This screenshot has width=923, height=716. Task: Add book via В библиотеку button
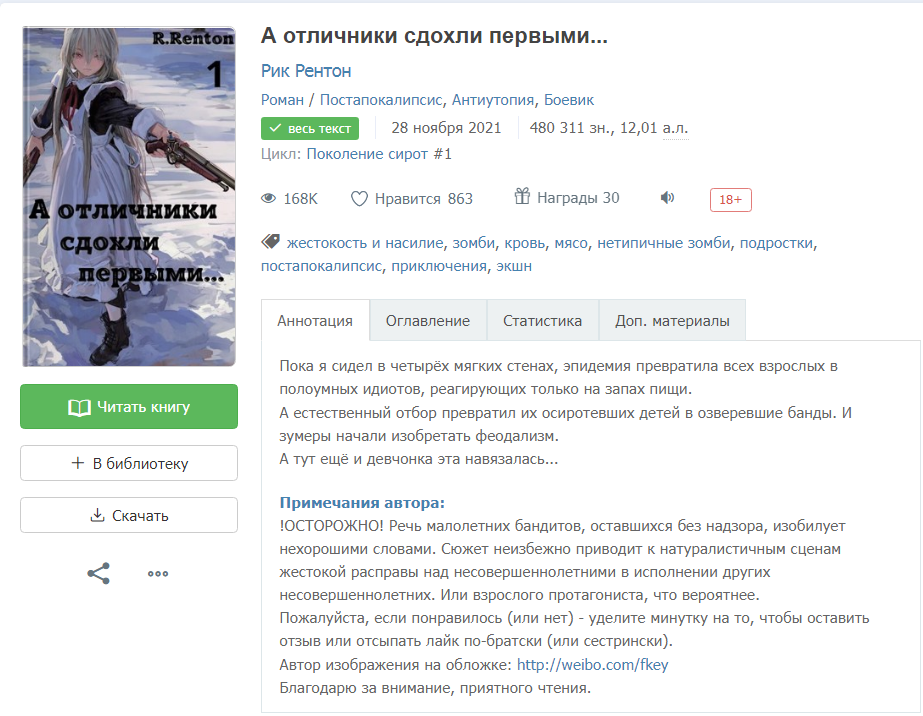[129, 463]
